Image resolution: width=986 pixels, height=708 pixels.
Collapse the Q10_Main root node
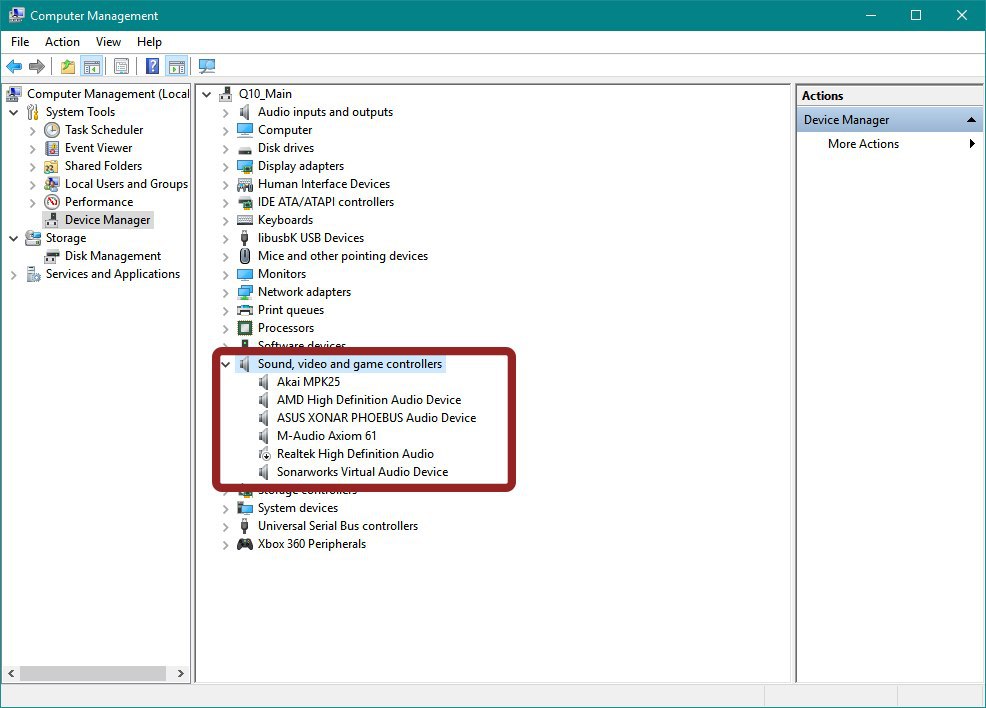click(x=206, y=94)
